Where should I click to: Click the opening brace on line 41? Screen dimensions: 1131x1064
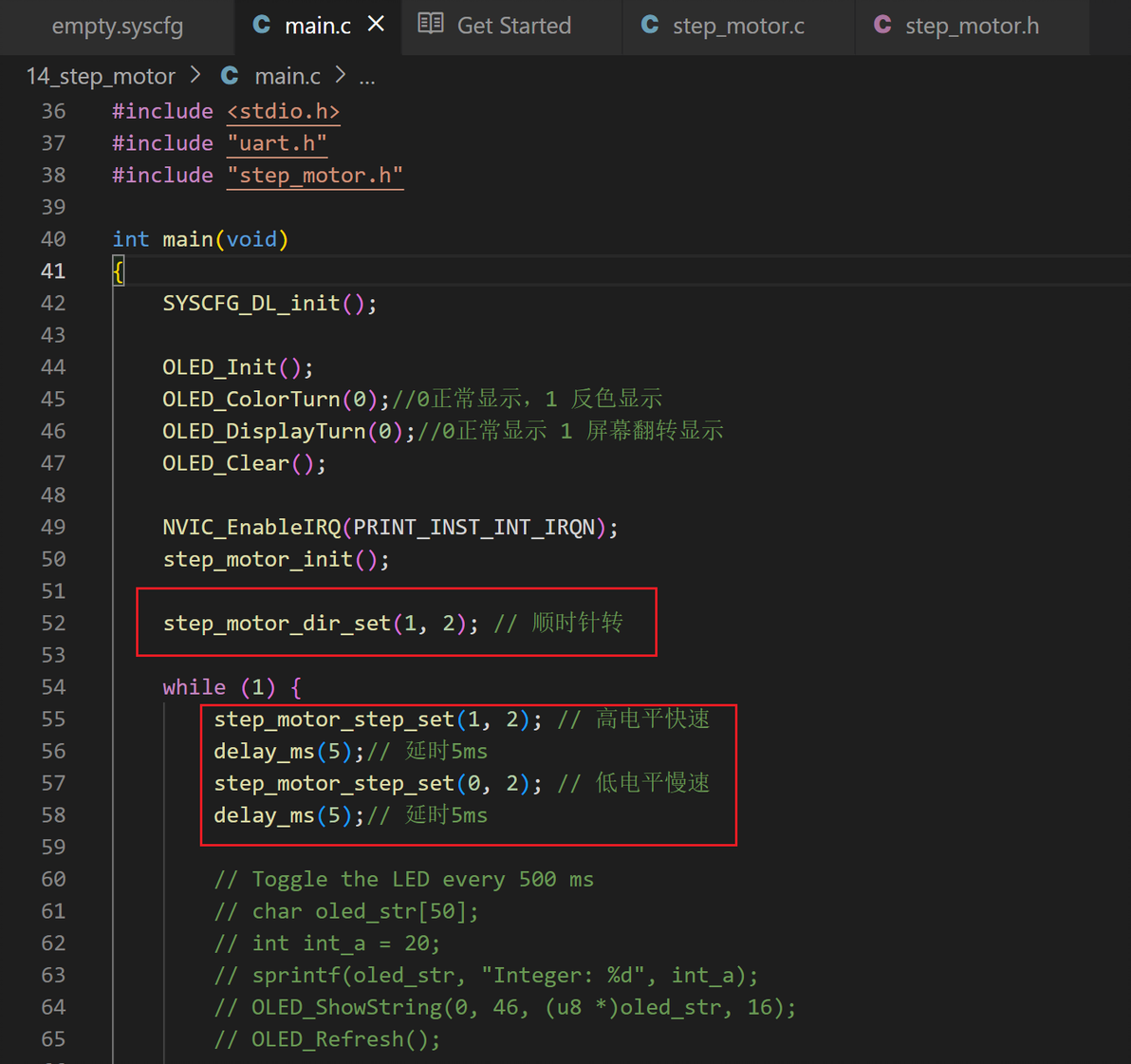(x=119, y=271)
